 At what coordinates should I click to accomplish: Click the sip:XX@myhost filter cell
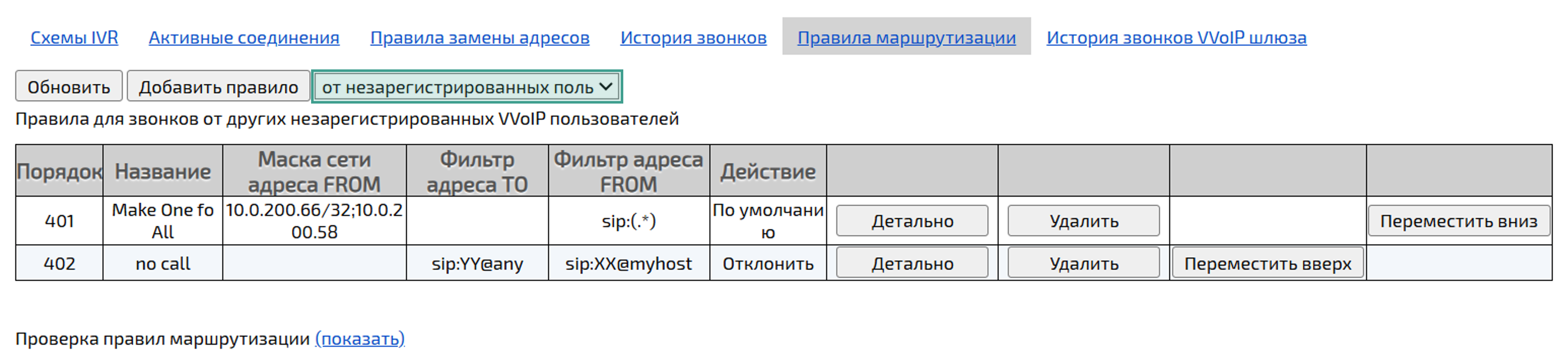click(x=629, y=263)
